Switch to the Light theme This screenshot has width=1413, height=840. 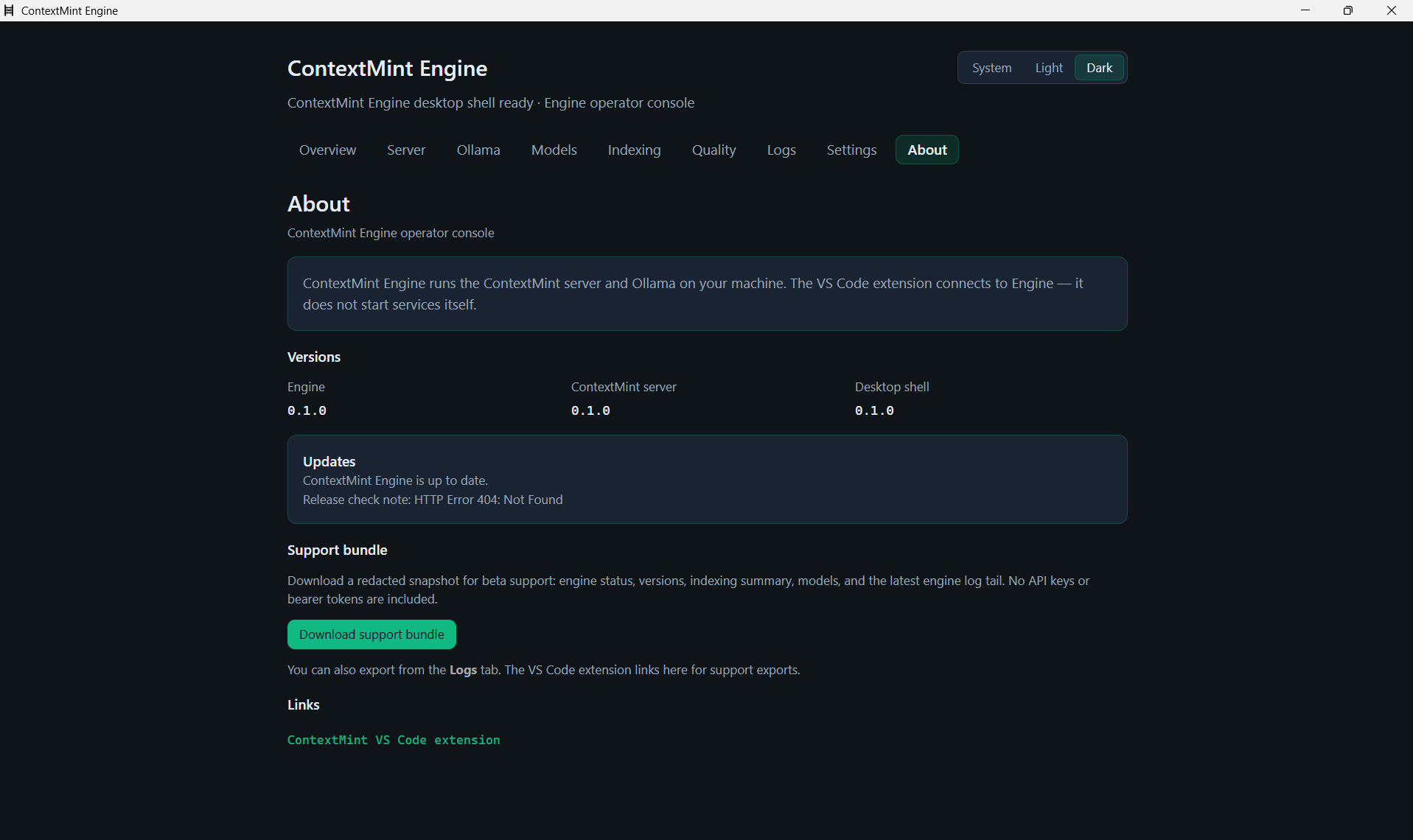point(1049,68)
